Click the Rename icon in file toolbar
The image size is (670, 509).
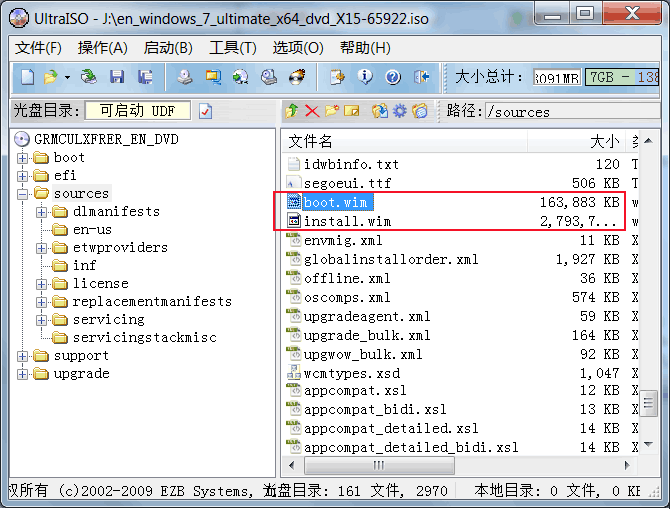tap(352, 111)
